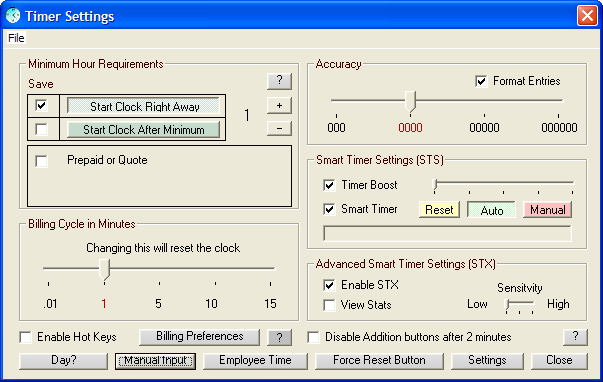The image size is (603, 382).
Task: Click the minus button to decrease minimum hours
Action: click(x=279, y=128)
